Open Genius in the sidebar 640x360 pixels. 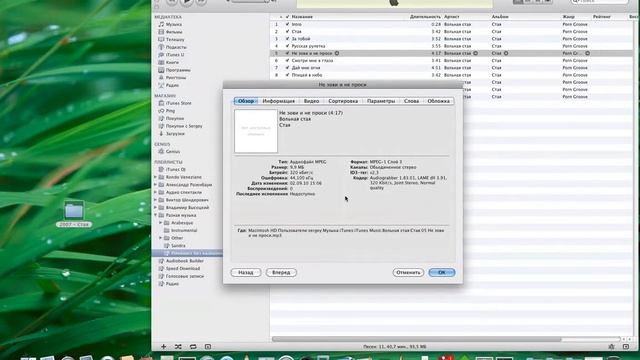click(173, 151)
